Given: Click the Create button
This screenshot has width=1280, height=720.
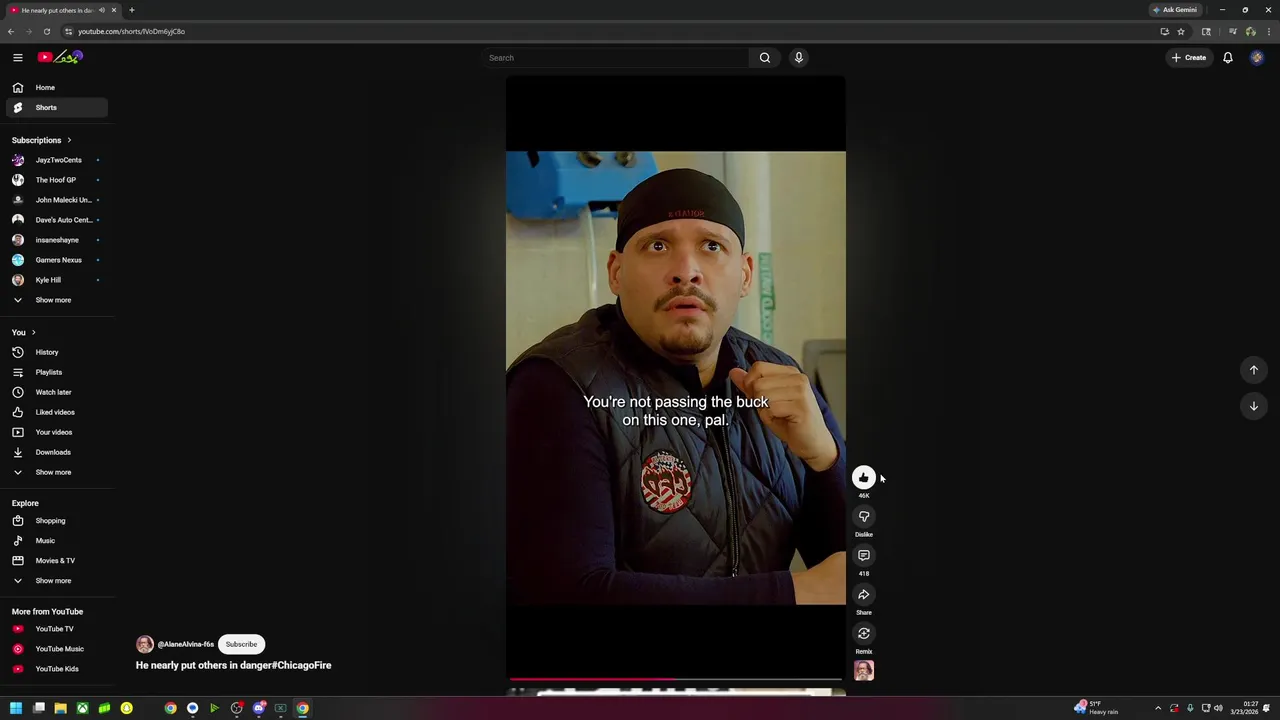Looking at the screenshot, I should coord(1189,58).
